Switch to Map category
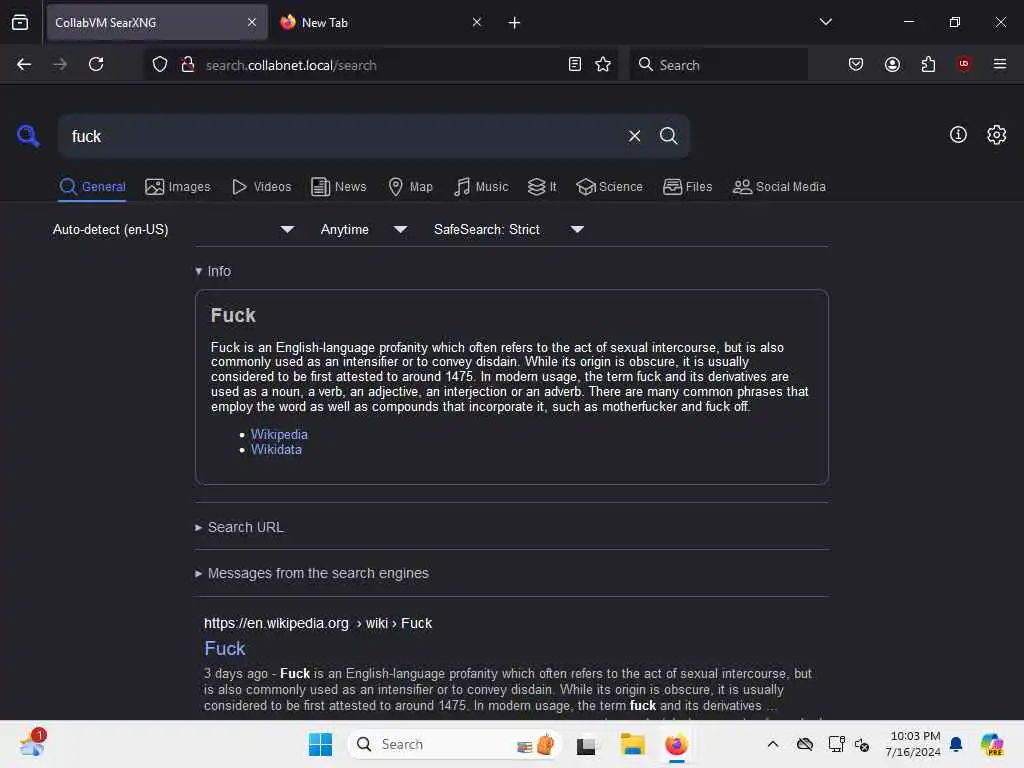 (410, 187)
